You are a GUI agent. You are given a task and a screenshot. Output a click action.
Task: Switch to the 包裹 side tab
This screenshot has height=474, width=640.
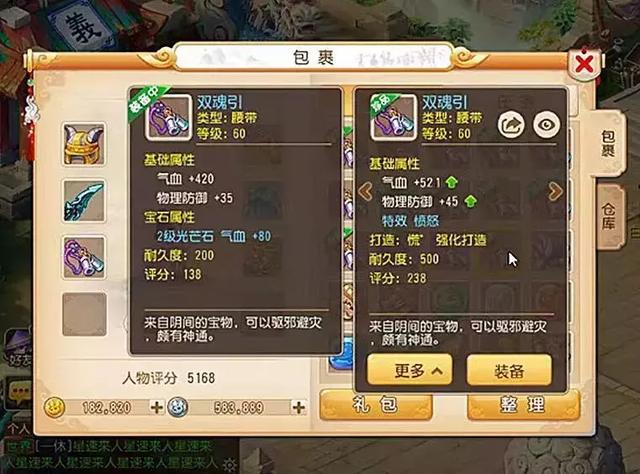608,144
